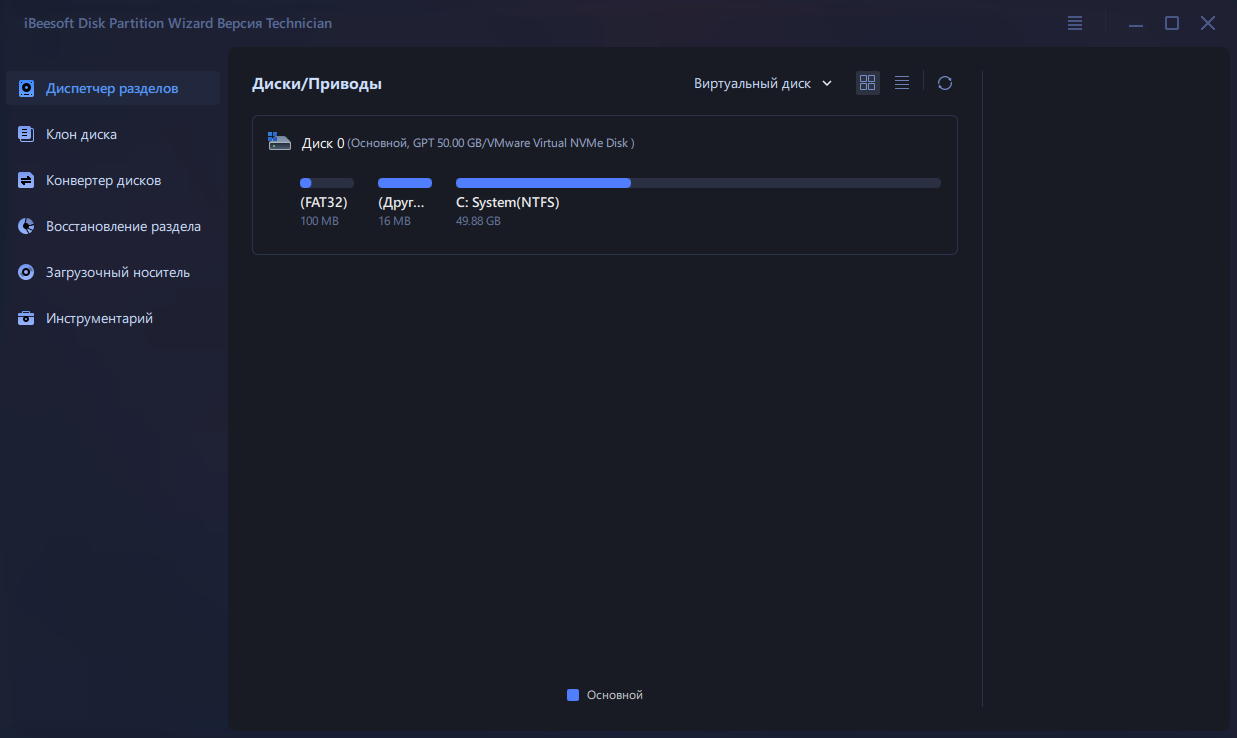The height and width of the screenshot is (738, 1237).
Task: Click the Загрузочный носитель disc icon
Action: (x=27, y=272)
